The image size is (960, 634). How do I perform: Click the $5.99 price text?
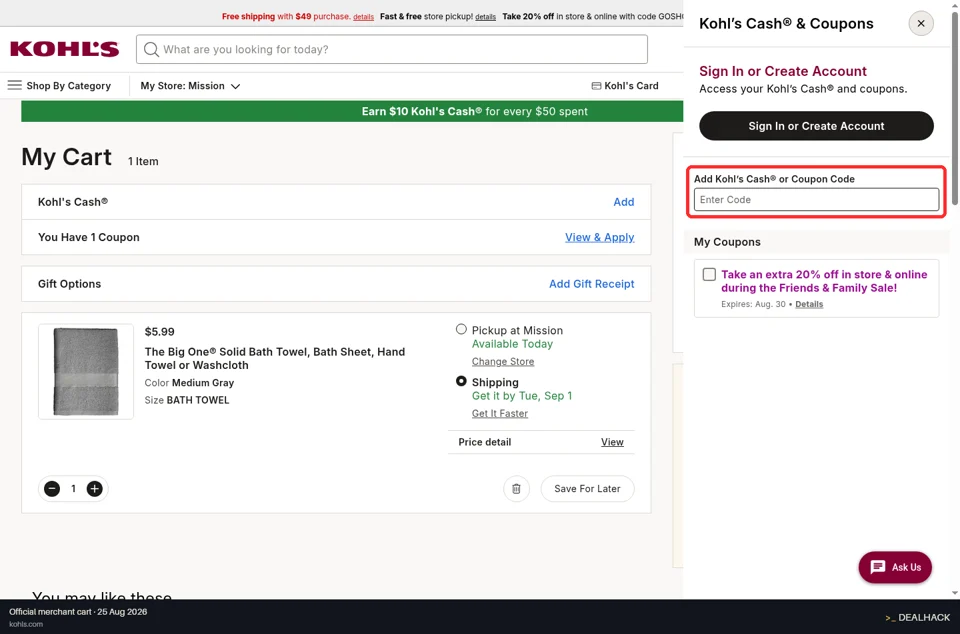tap(159, 332)
